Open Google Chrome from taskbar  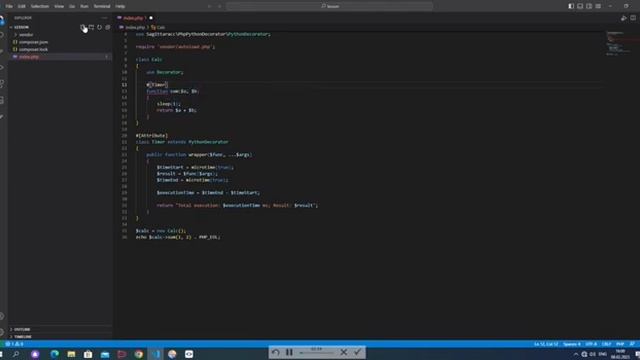pyautogui.click(x=139, y=354)
